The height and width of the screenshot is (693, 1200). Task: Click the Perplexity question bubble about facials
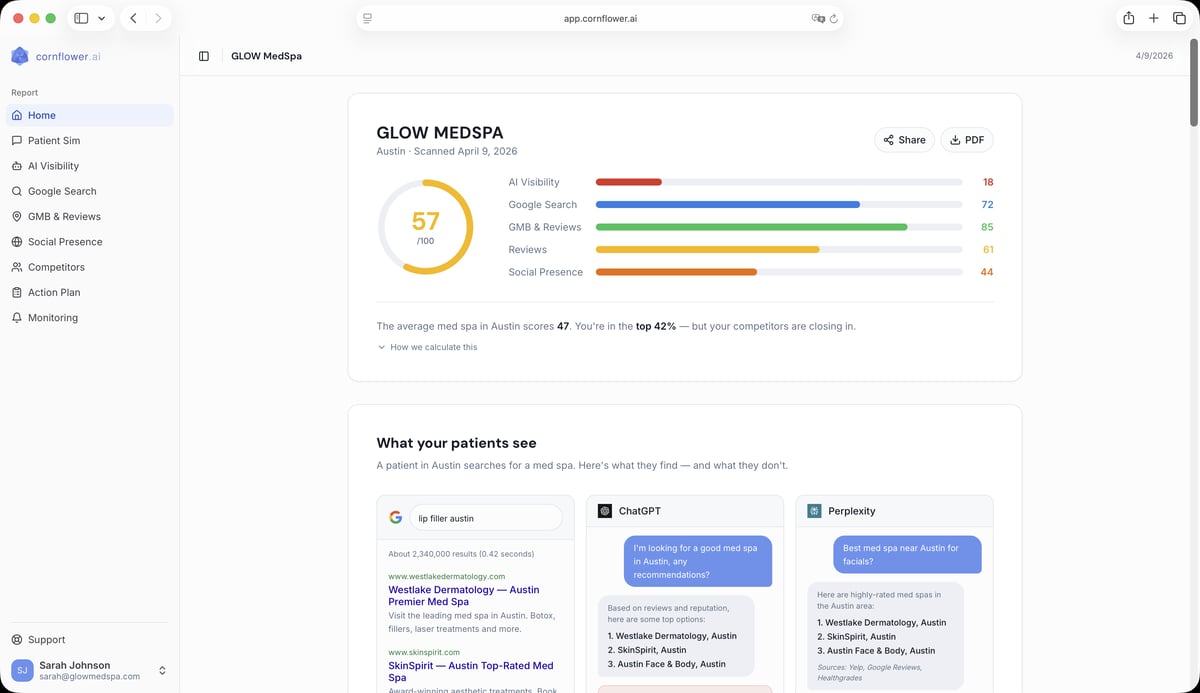click(x=907, y=555)
